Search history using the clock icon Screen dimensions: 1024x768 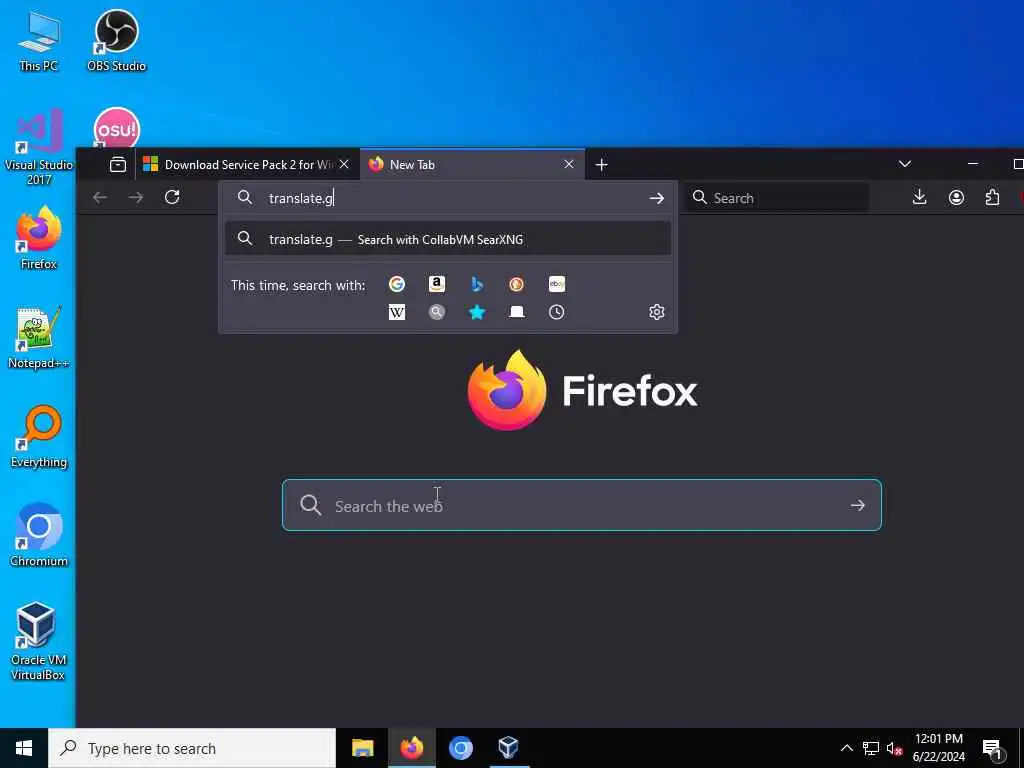pyautogui.click(x=556, y=312)
